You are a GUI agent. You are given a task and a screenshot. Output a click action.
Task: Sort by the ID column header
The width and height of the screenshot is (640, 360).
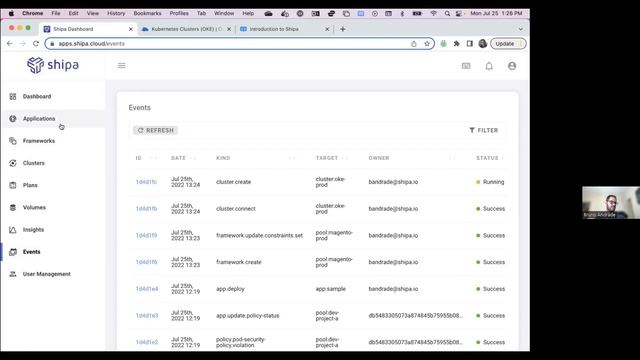[x=139, y=158]
